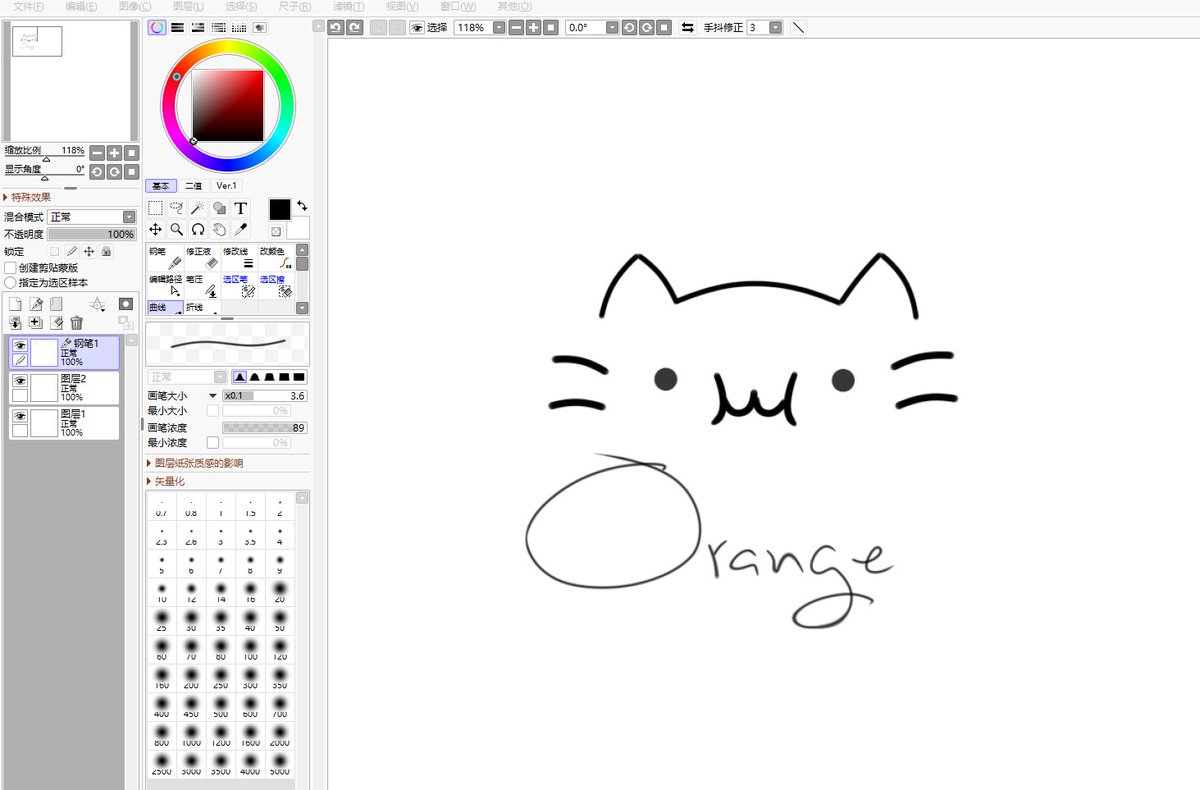Image resolution: width=1200 pixels, height=790 pixels.
Task: Show the color wheel panel
Action: pyautogui.click(x=156, y=28)
